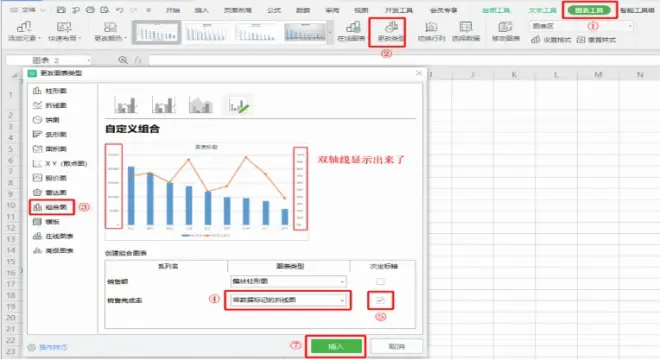Switch to 绘图工具 tab

(x=496, y=10)
